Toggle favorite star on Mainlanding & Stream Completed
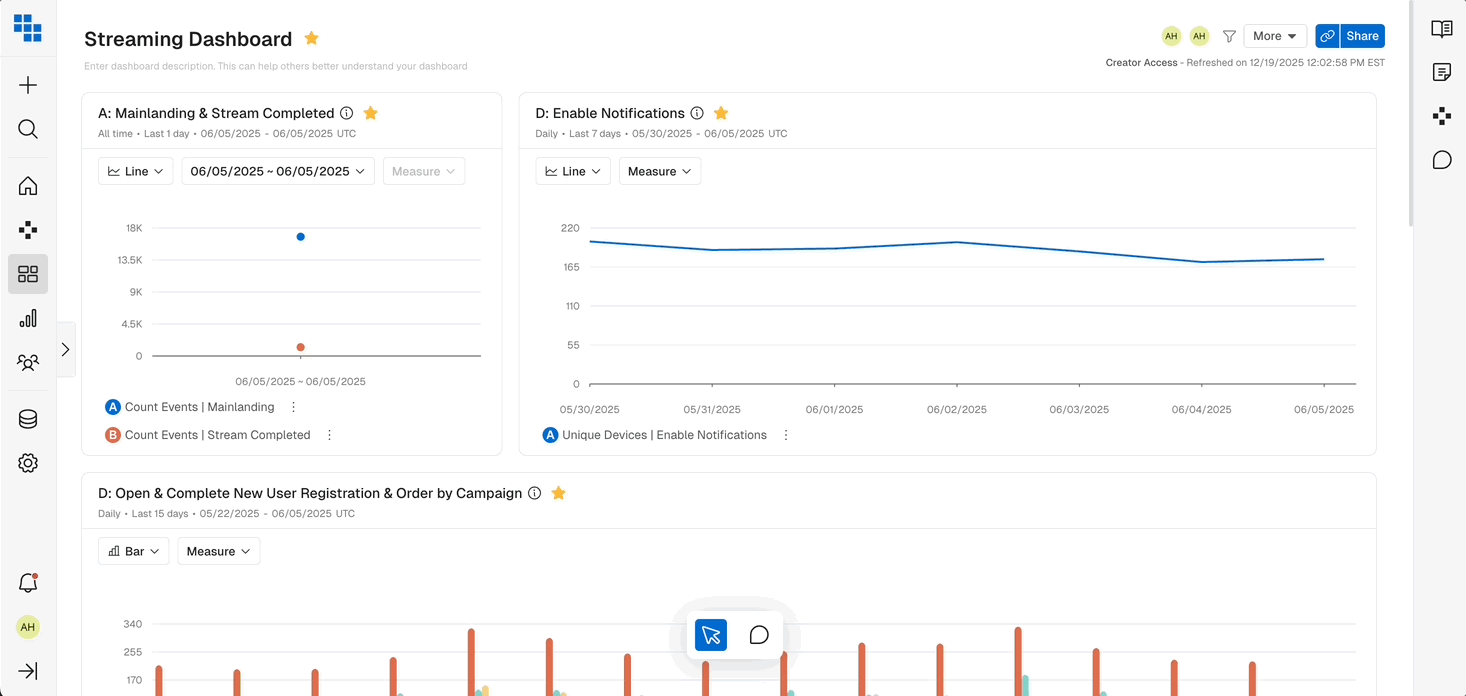The width and height of the screenshot is (1466, 696). point(370,113)
